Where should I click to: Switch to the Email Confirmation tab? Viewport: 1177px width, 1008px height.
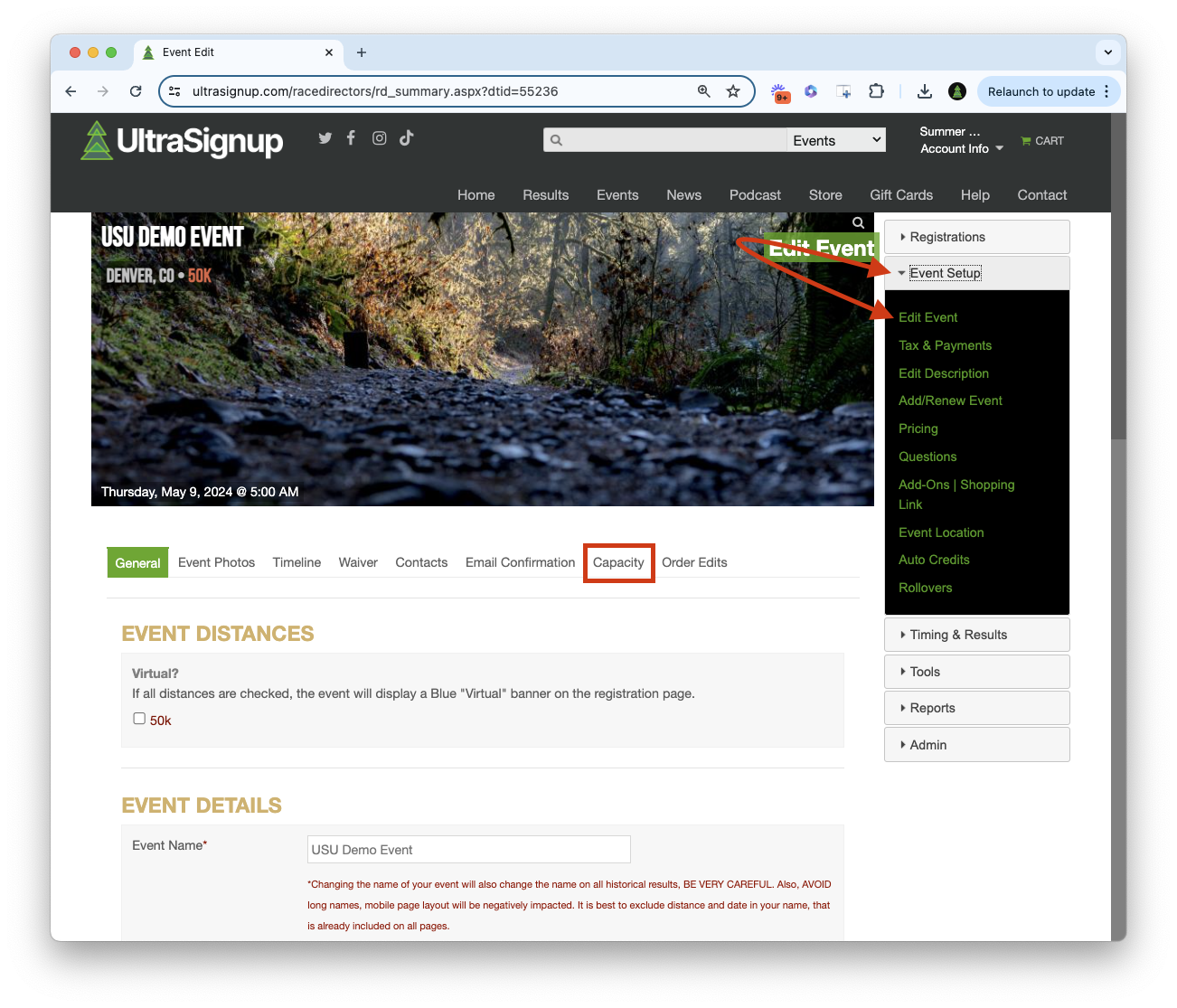pos(520,562)
